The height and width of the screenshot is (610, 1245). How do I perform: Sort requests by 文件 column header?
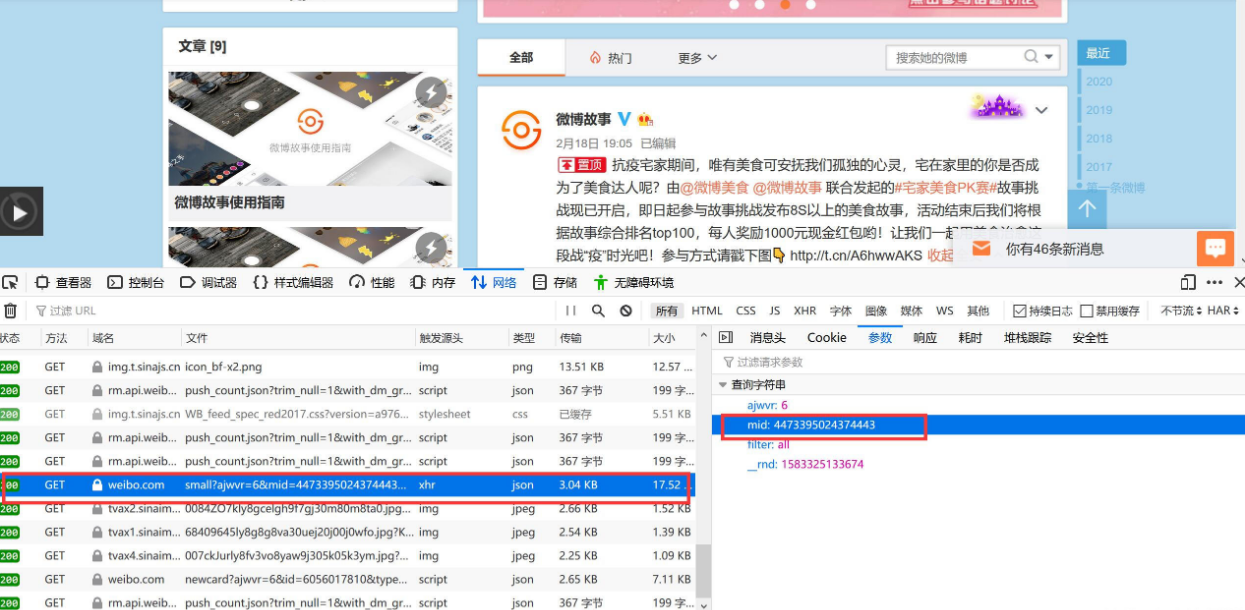pos(299,338)
